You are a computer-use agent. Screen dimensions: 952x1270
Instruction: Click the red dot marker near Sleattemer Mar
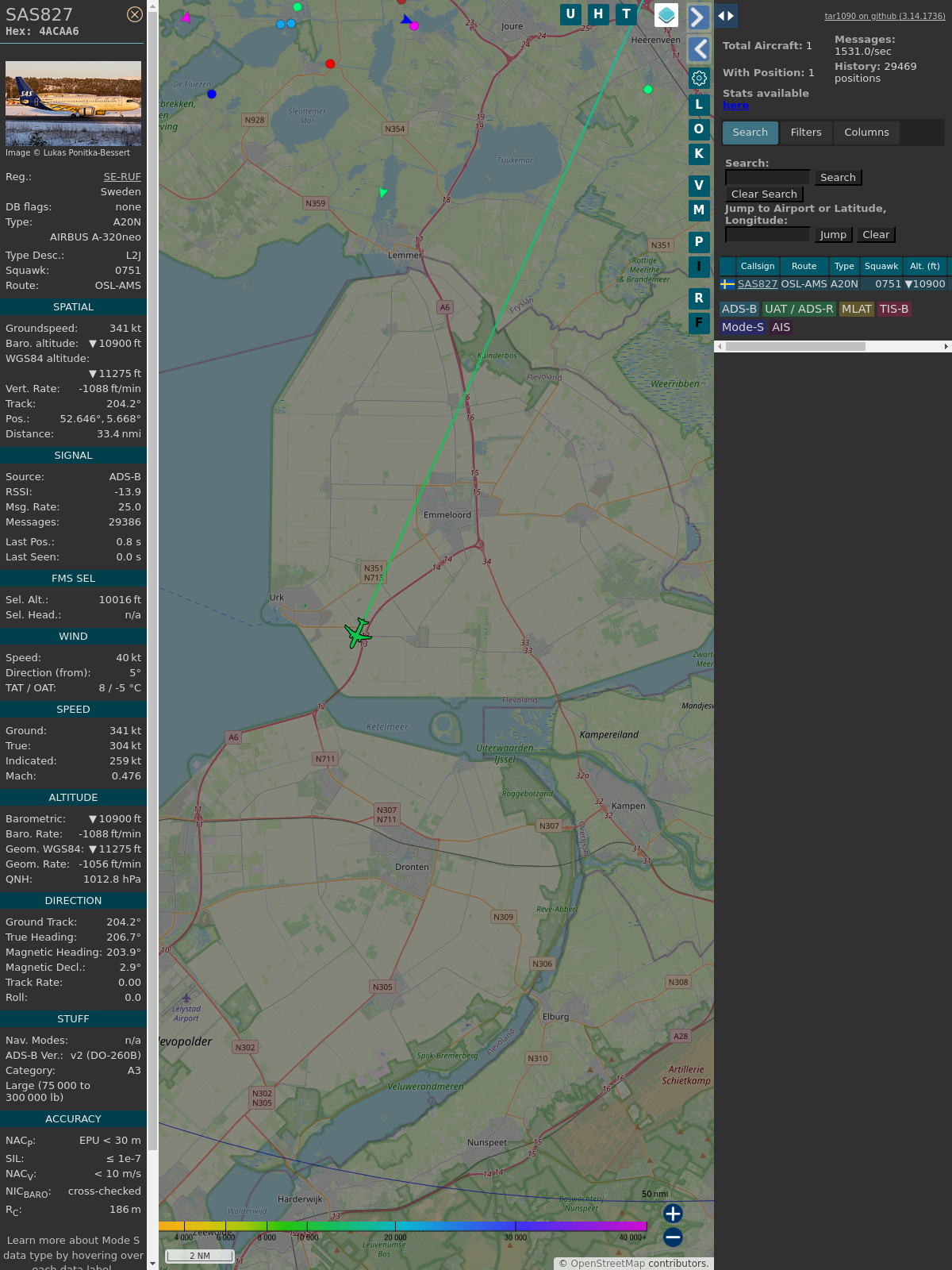[x=330, y=63]
